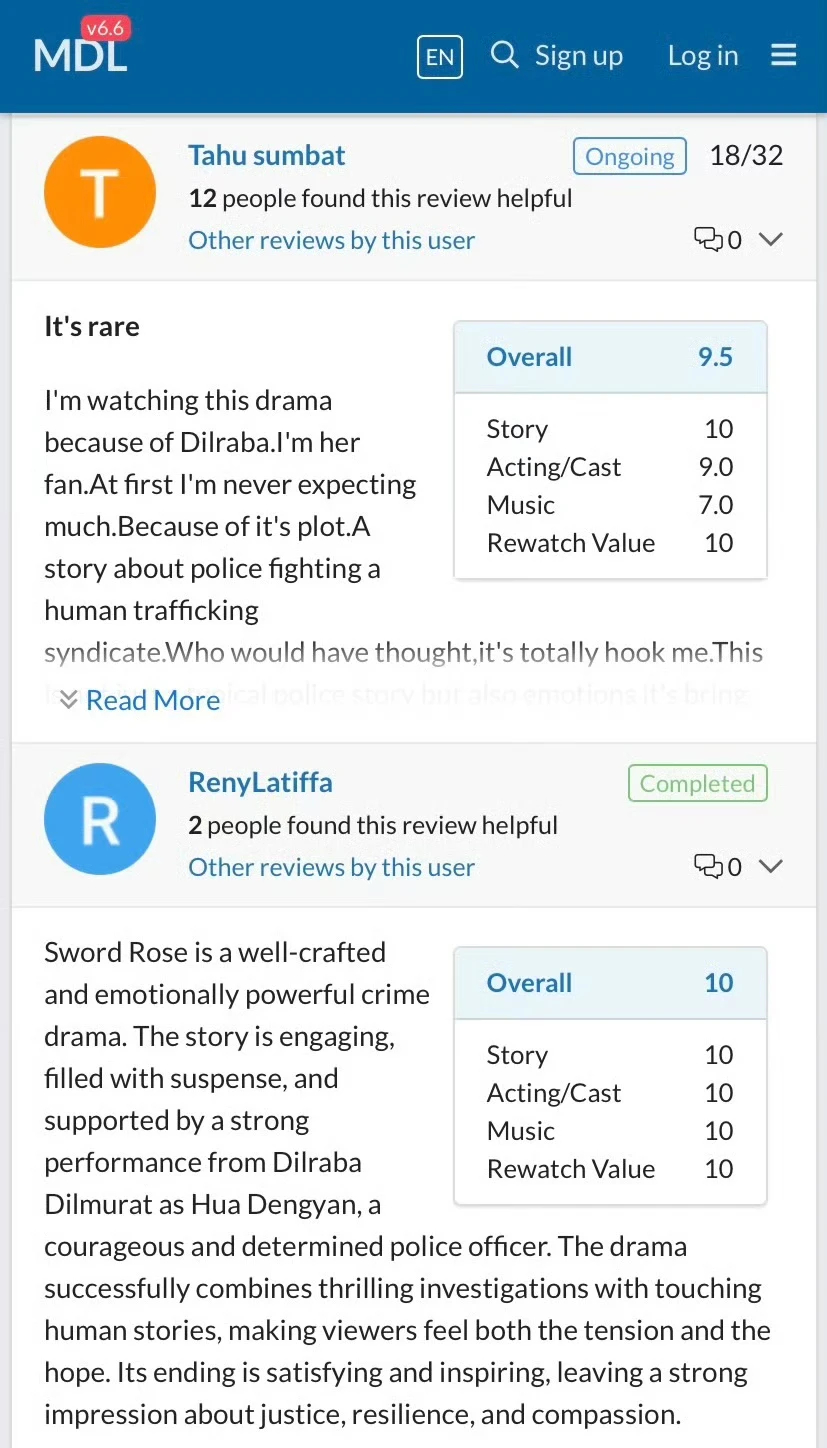Open Tahu sumbat's profile link
The image size is (827, 1448).
pos(266,155)
